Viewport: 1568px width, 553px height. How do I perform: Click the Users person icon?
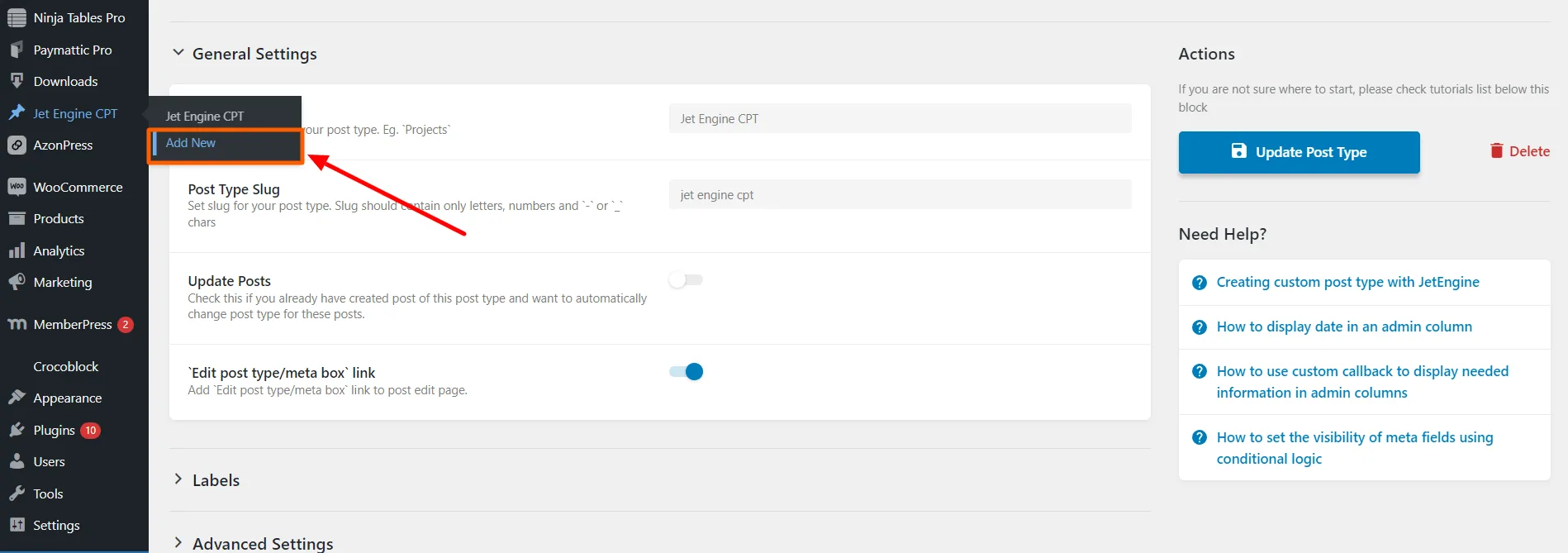(x=17, y=461)
